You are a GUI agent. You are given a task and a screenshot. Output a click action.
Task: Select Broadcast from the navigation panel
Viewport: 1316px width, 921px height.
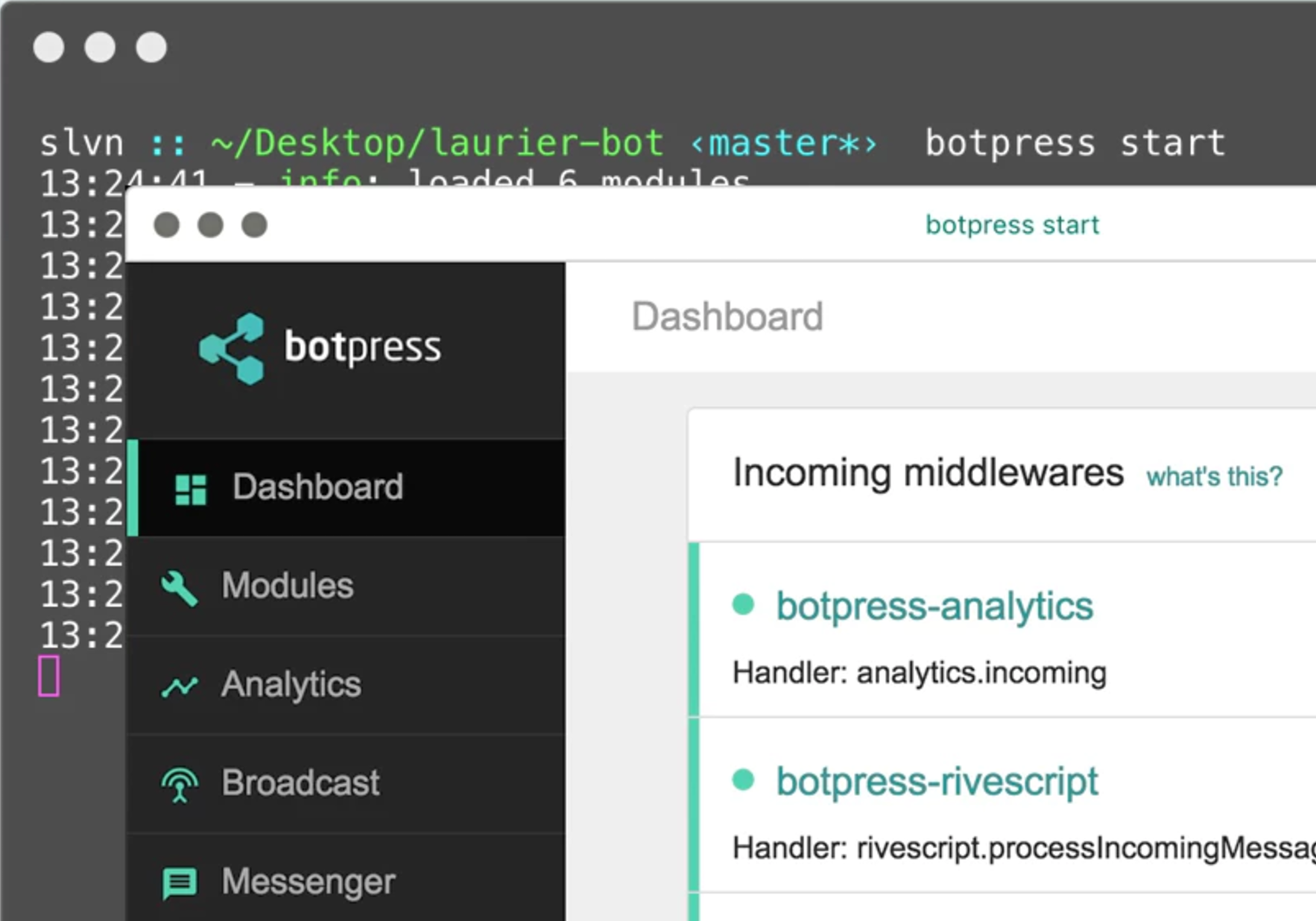point(300,784)
